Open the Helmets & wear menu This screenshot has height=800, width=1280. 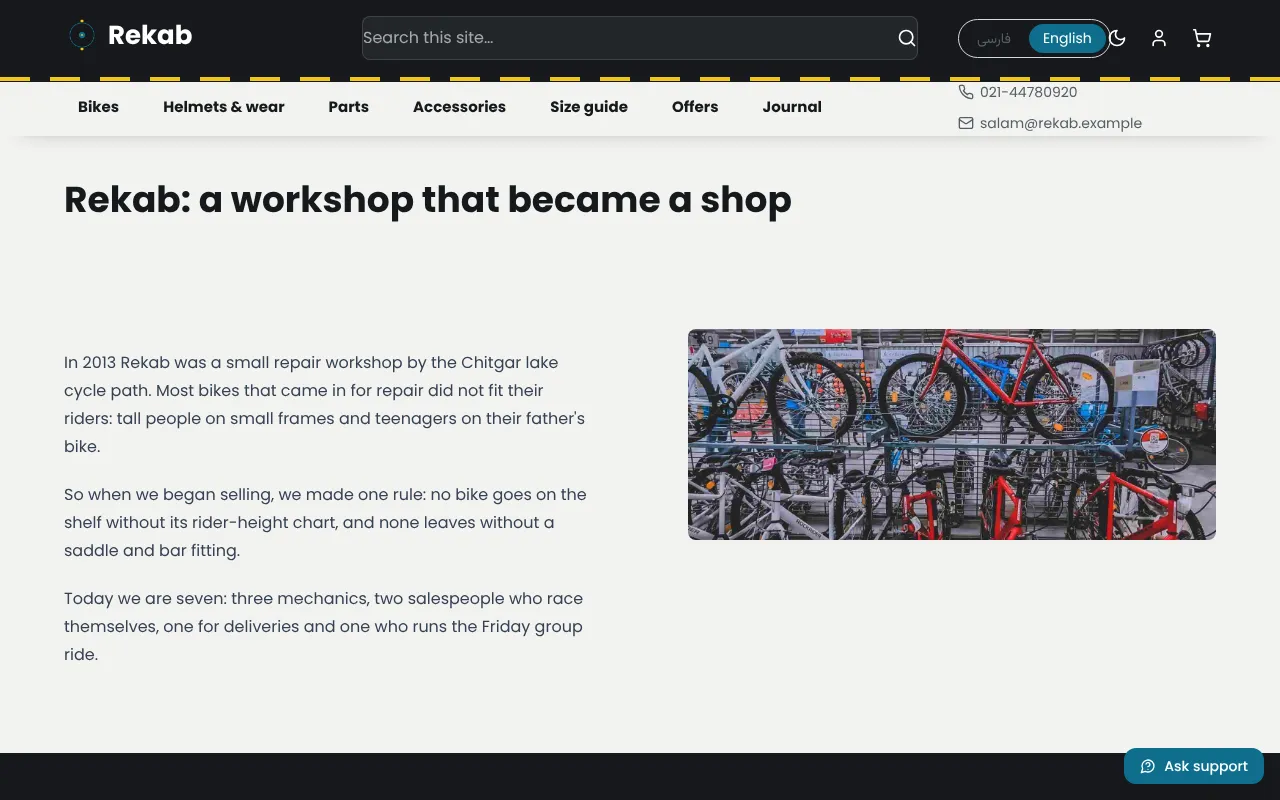pyautogui.click(x=224, y=107)
